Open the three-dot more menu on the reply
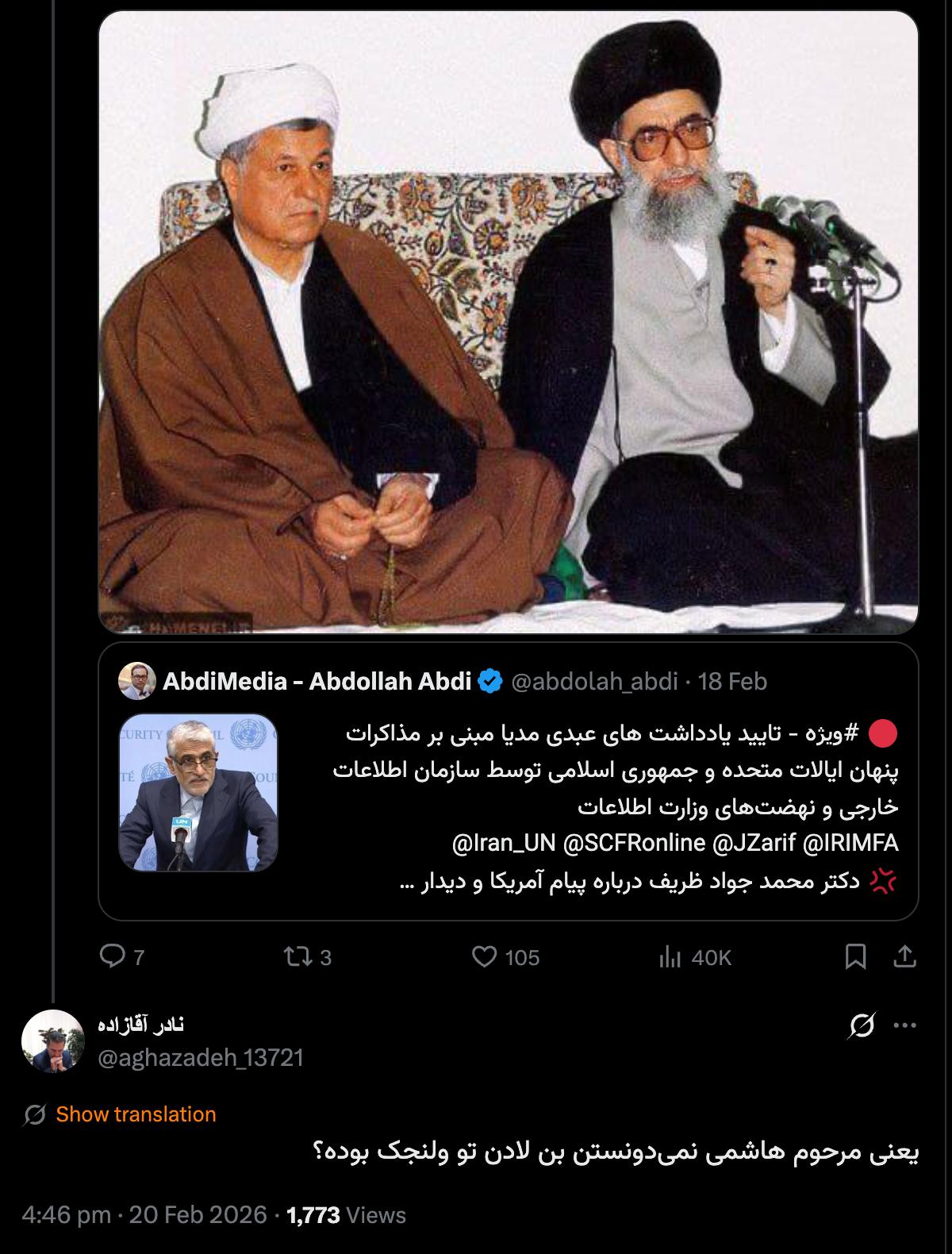 tap(905, 1025)
